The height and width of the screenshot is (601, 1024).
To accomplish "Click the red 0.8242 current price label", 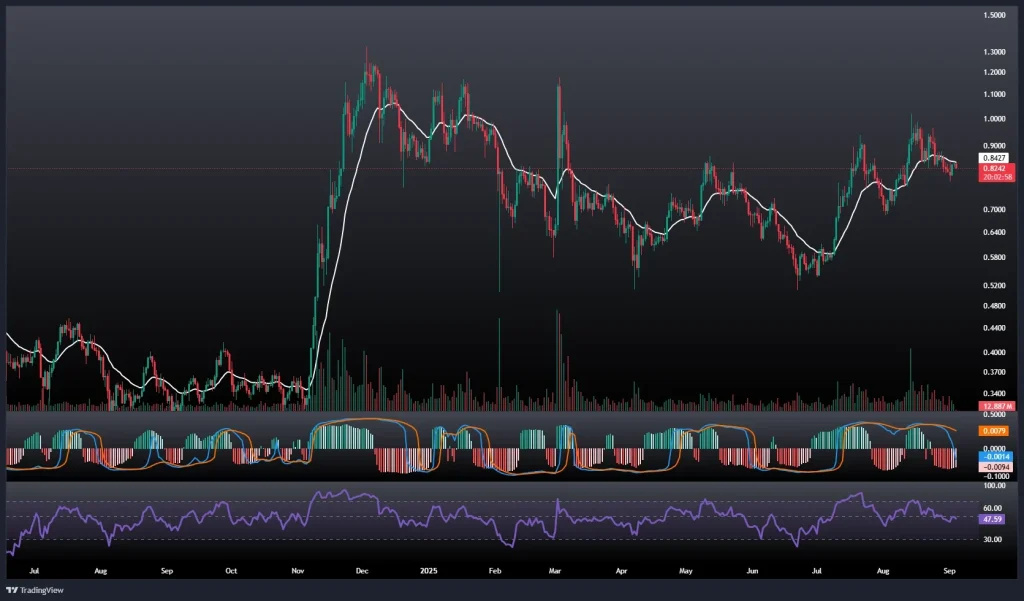I will tap(994, 168).
